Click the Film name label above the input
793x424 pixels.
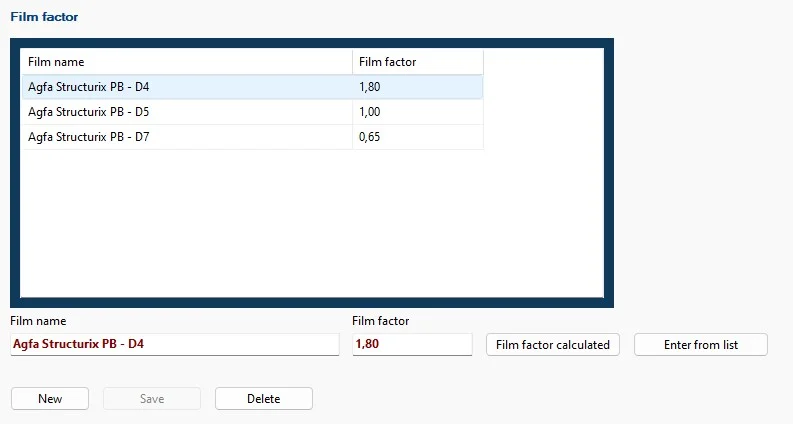coord(38,321)
